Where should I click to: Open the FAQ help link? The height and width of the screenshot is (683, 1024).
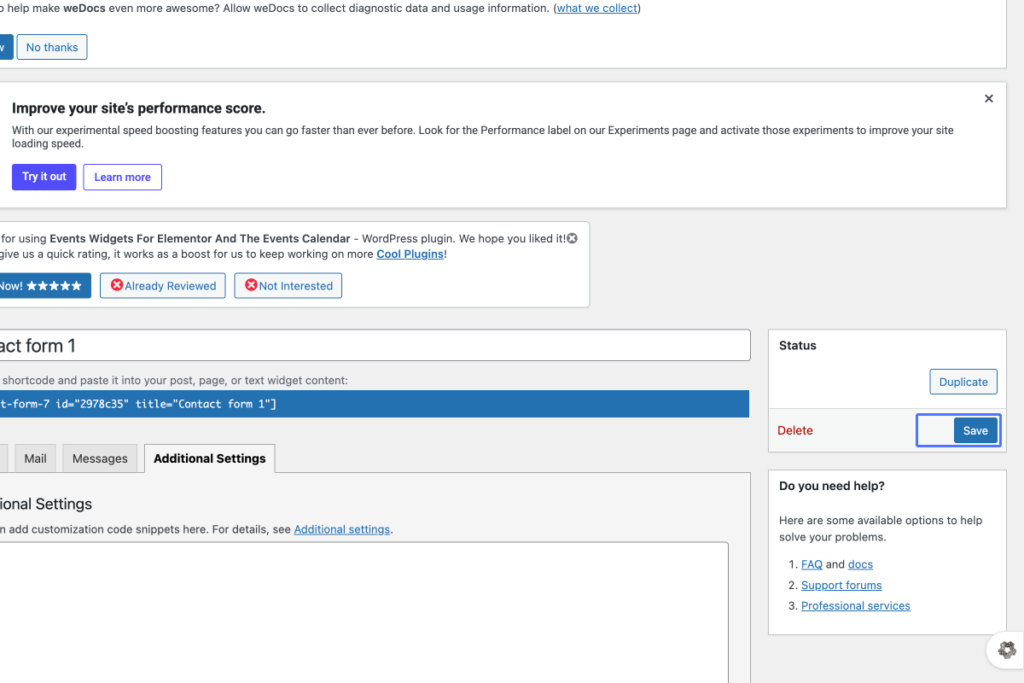tap(812, 564)
